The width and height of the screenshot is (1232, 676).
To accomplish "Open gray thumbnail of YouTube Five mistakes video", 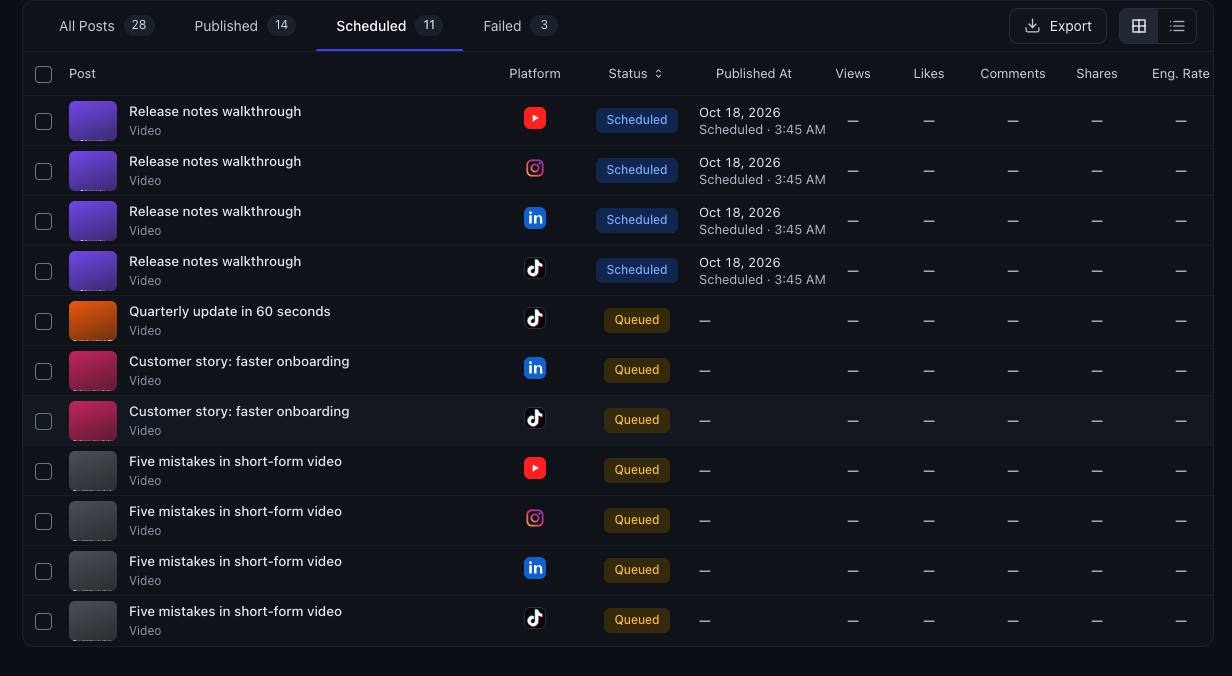I will pos(93,471).
